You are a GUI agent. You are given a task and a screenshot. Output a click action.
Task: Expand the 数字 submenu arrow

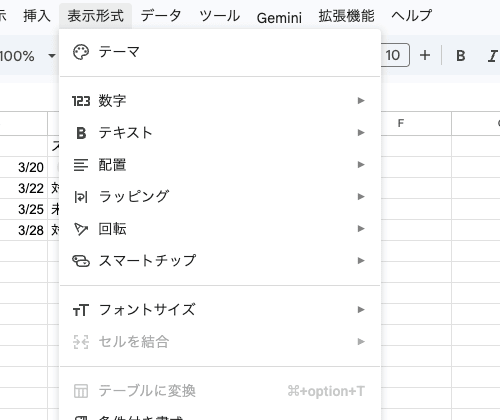click(x=361, y=100)
